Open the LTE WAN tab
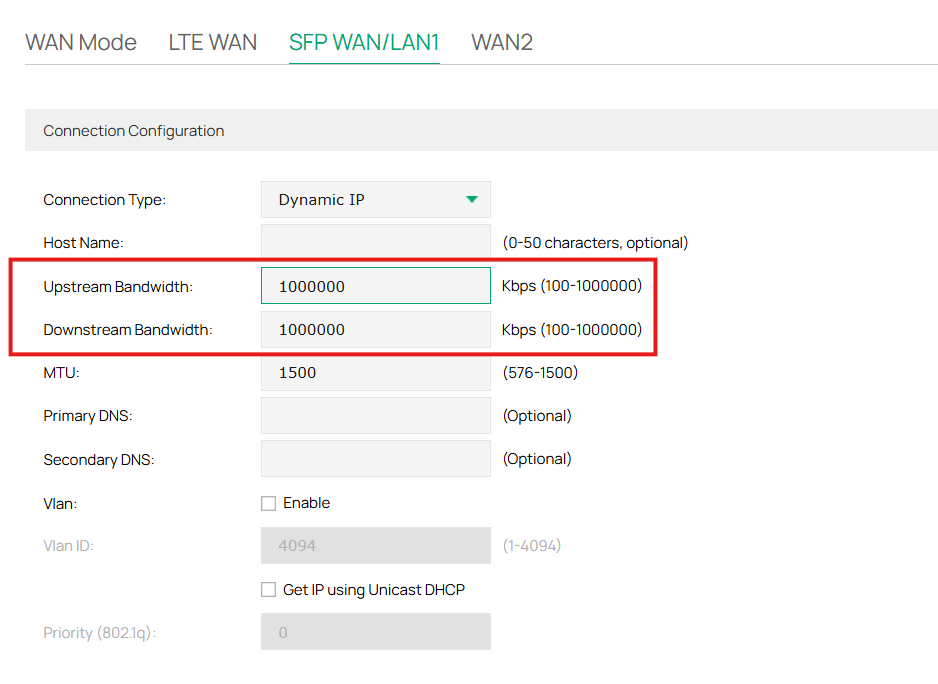 212,42
